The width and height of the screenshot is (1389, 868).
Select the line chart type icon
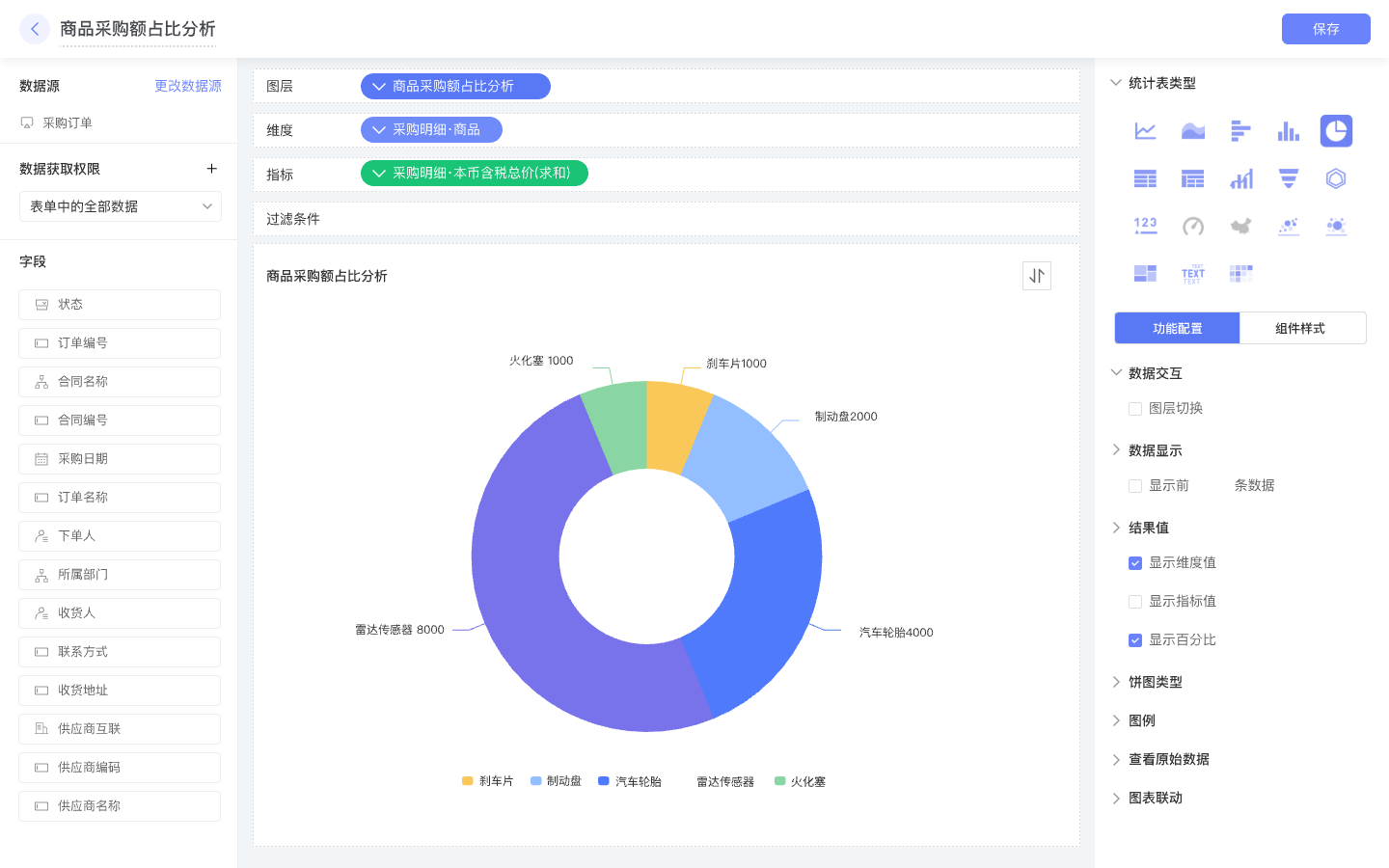[x=1145, y=130]
